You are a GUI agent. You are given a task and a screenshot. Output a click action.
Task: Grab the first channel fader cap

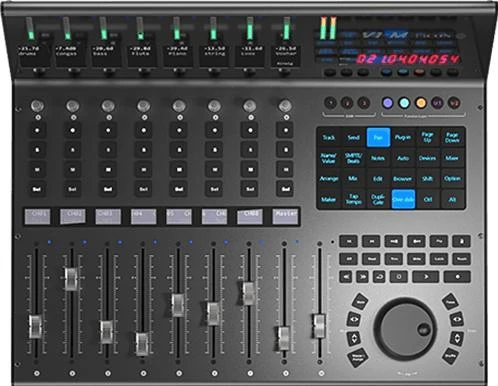coord(35,327)
